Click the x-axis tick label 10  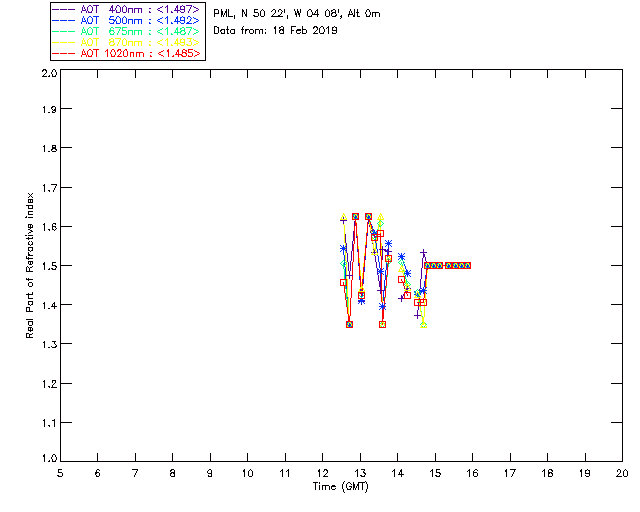click(247, 473)
